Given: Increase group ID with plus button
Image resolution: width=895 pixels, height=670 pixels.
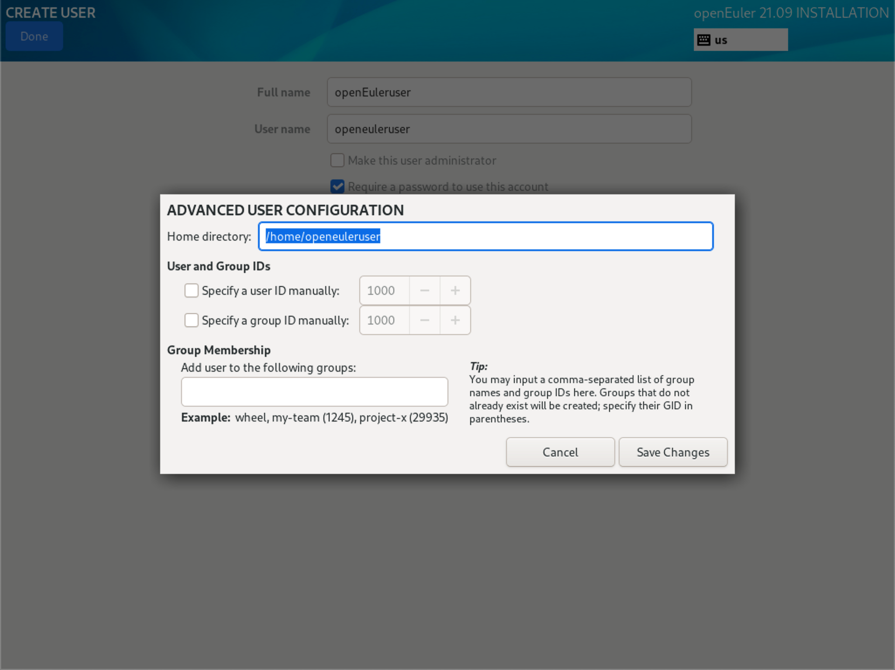Looking at the screenshot, I should tap(455, 321).
